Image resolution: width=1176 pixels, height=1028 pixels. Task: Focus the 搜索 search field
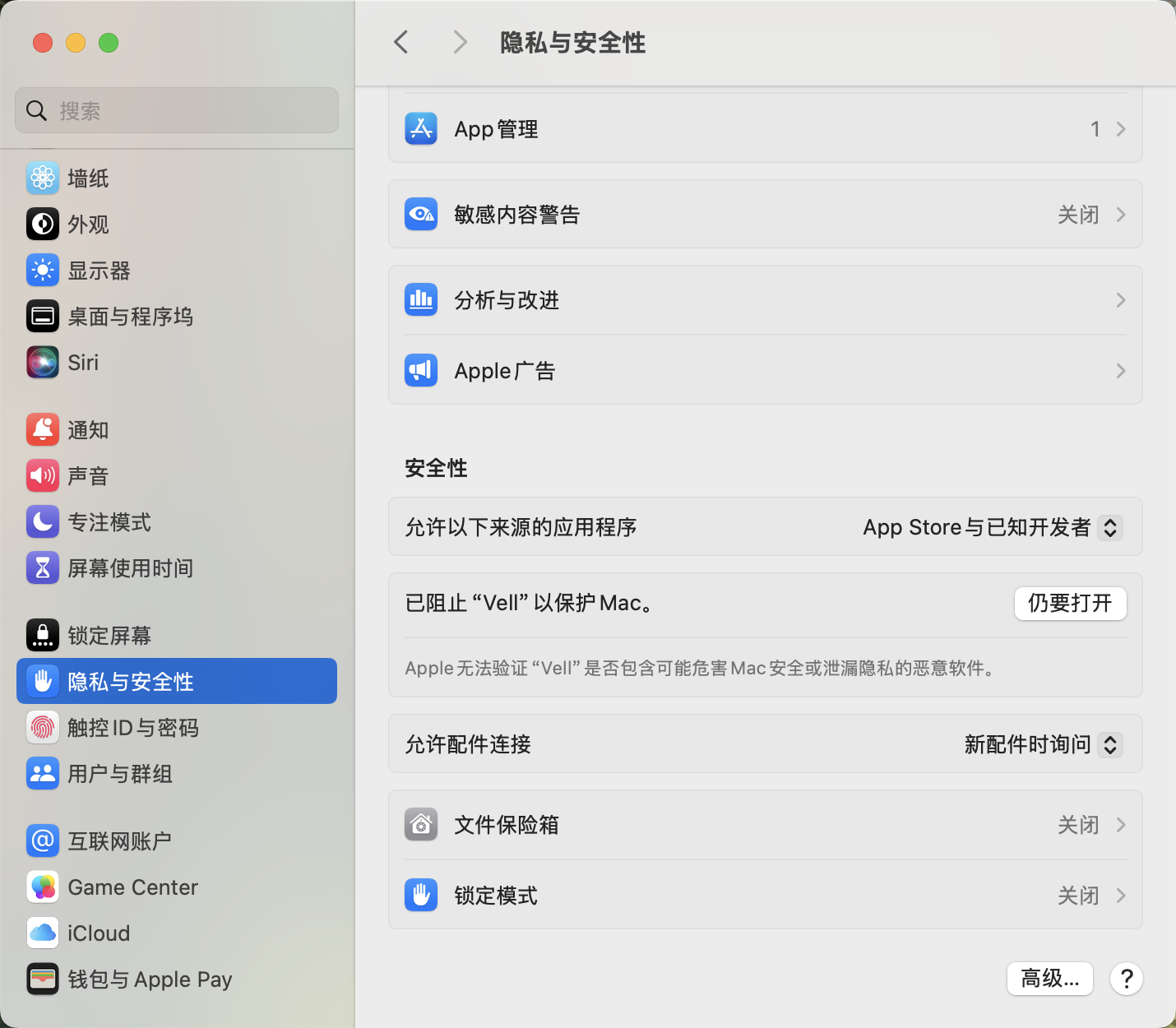[177, 110]
